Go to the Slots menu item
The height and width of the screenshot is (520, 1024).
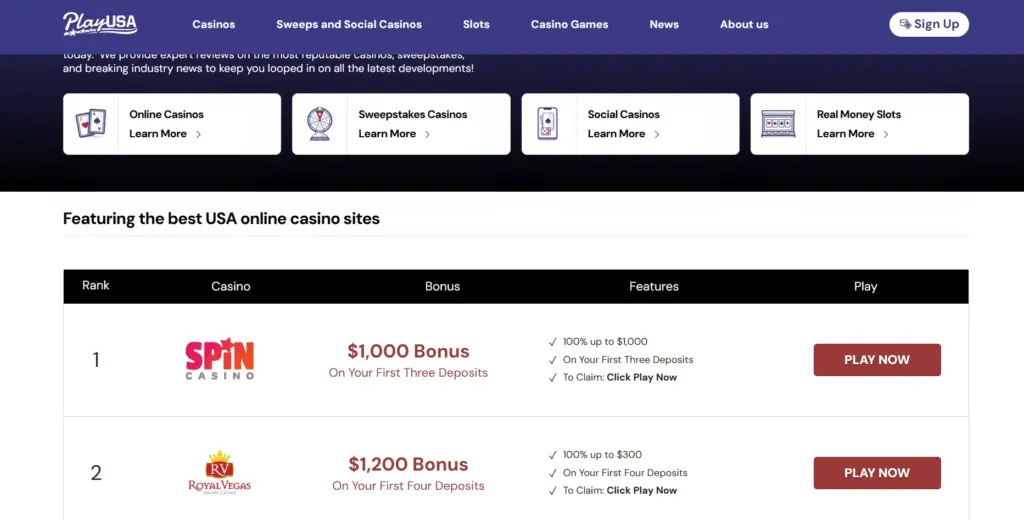tap(476, 24)
